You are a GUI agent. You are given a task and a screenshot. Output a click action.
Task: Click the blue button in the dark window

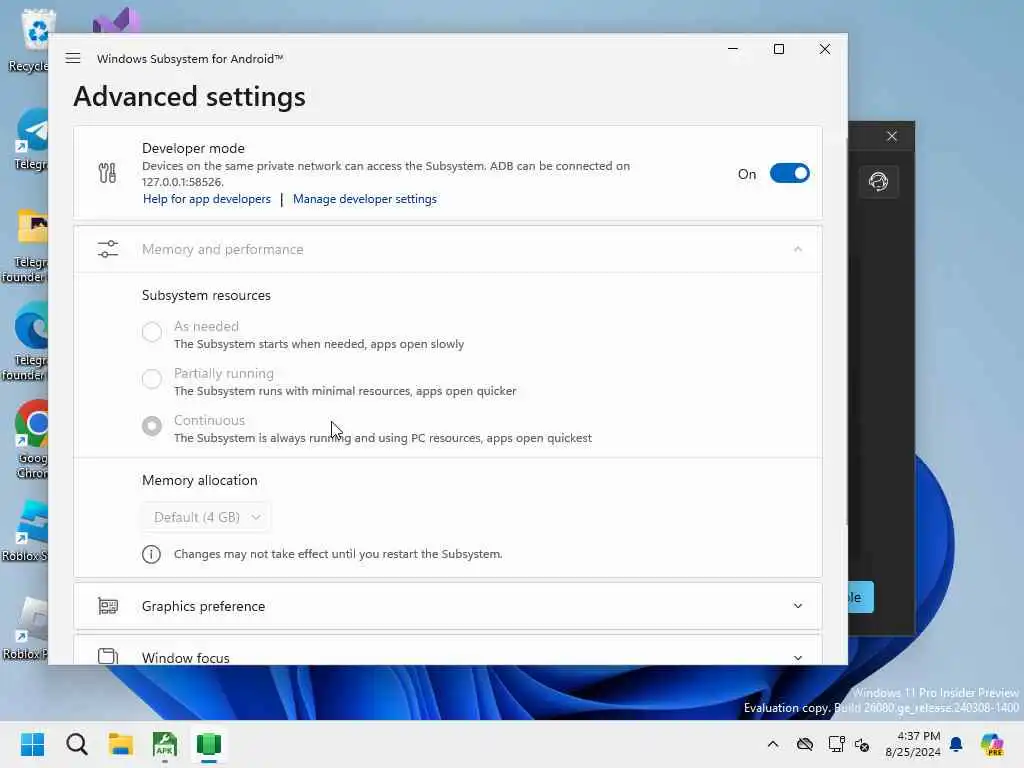pos(861,597)
